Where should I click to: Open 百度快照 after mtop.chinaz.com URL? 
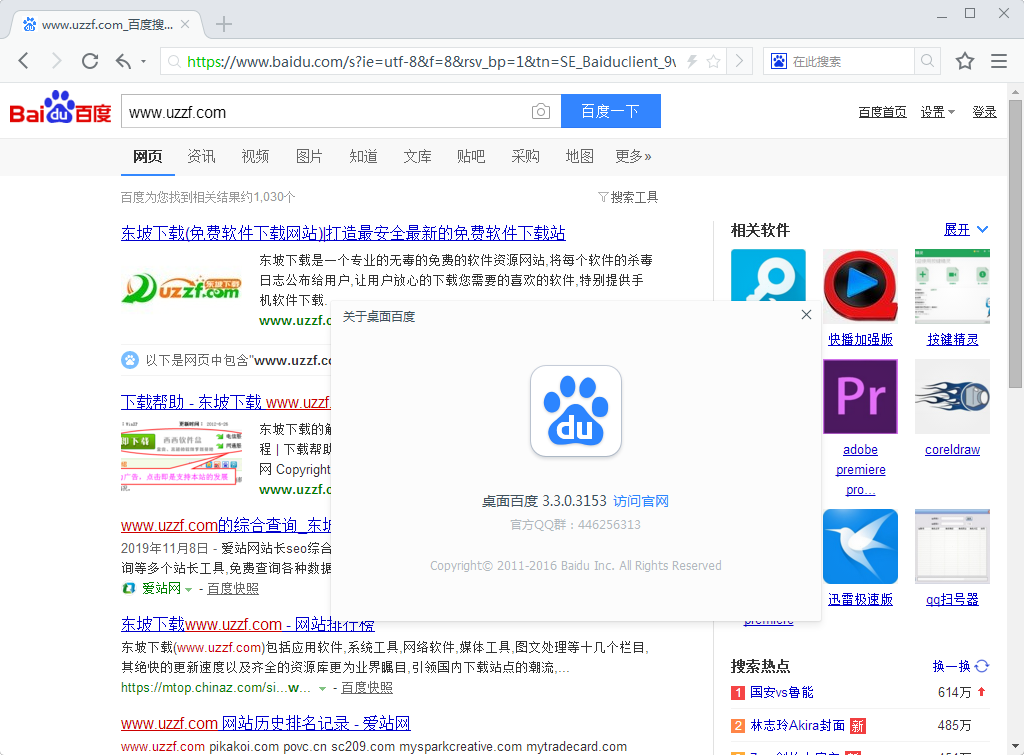click(x=366, y=688)
